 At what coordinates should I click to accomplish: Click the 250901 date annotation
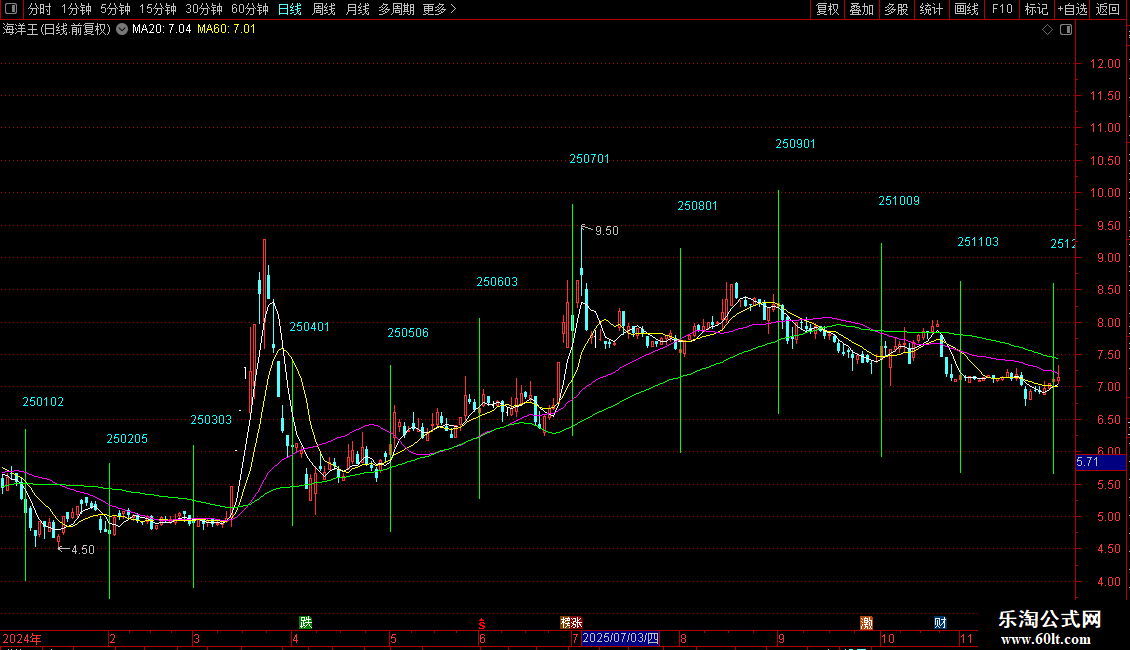point(796,144)
